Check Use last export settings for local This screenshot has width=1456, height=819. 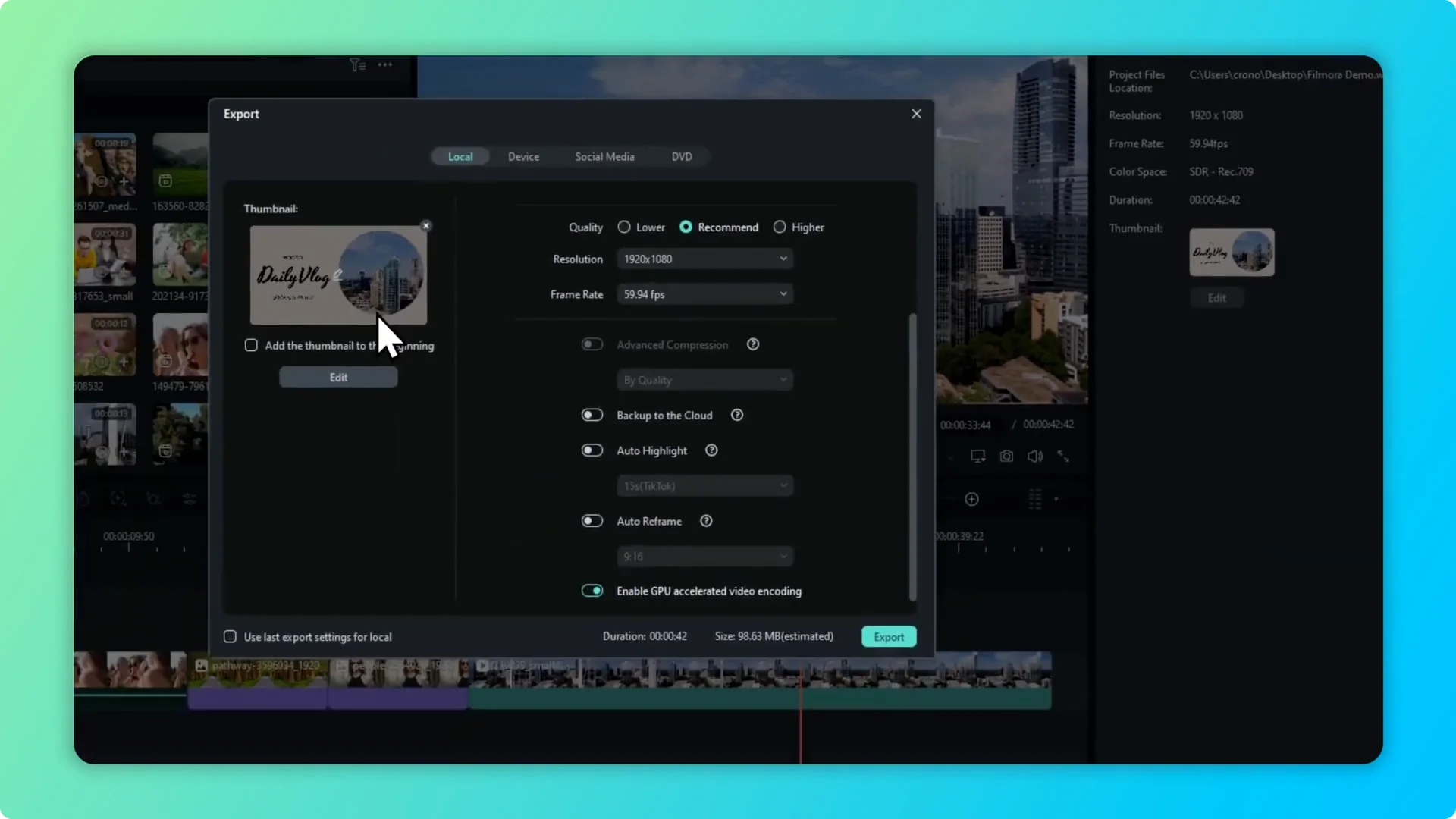click(230, 636)
